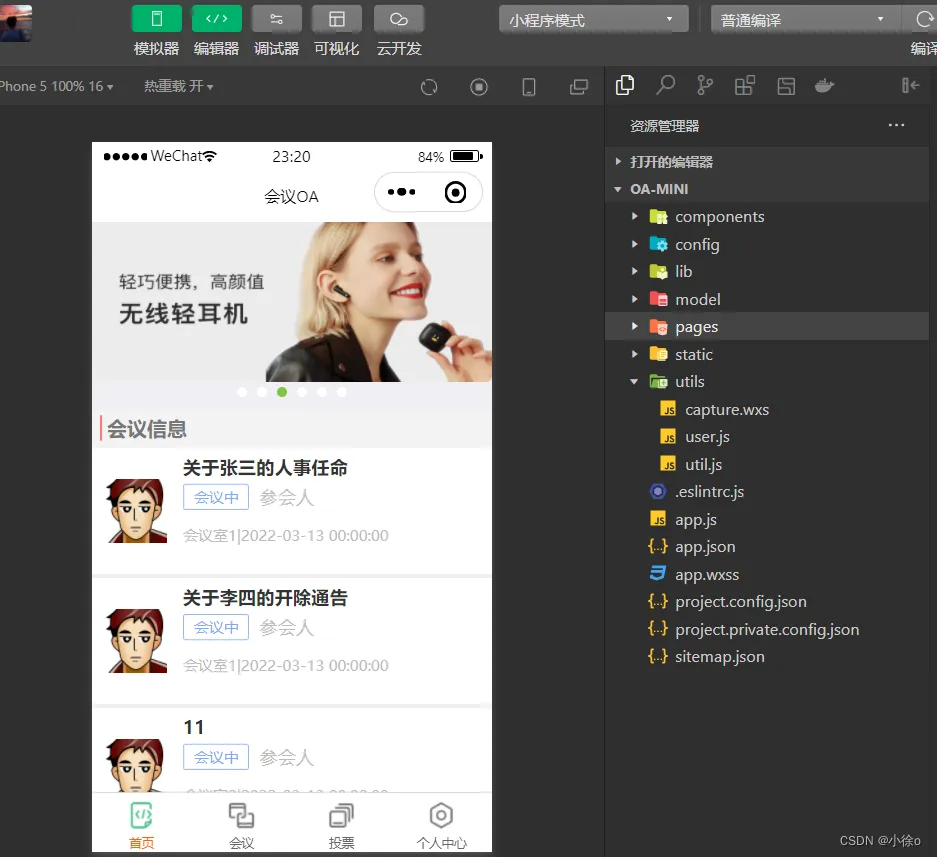Open project.private.config.json file

767,629
